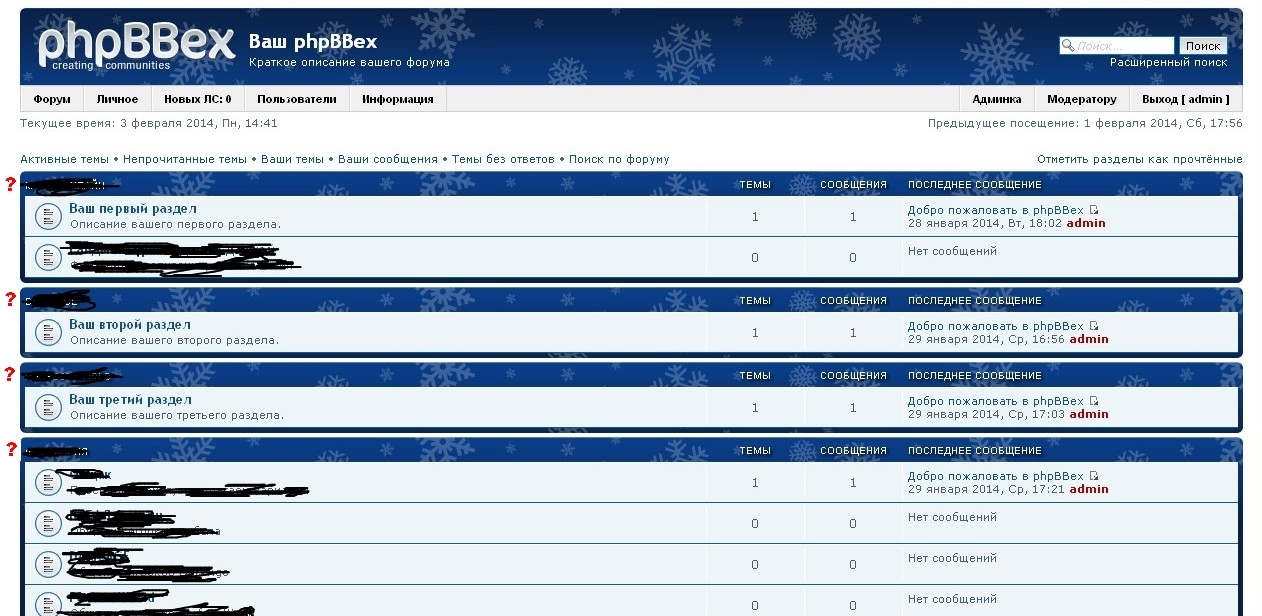Open the Пользователи menu

click(296, 99)
